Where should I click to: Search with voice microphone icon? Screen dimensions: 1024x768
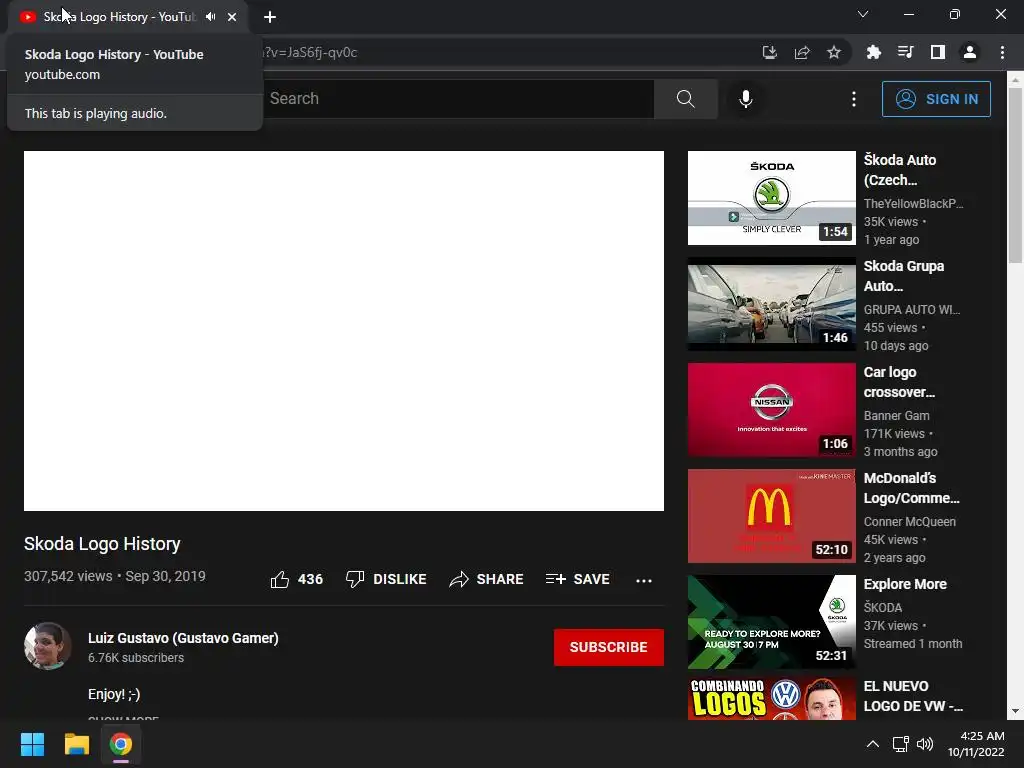[746, 99]
